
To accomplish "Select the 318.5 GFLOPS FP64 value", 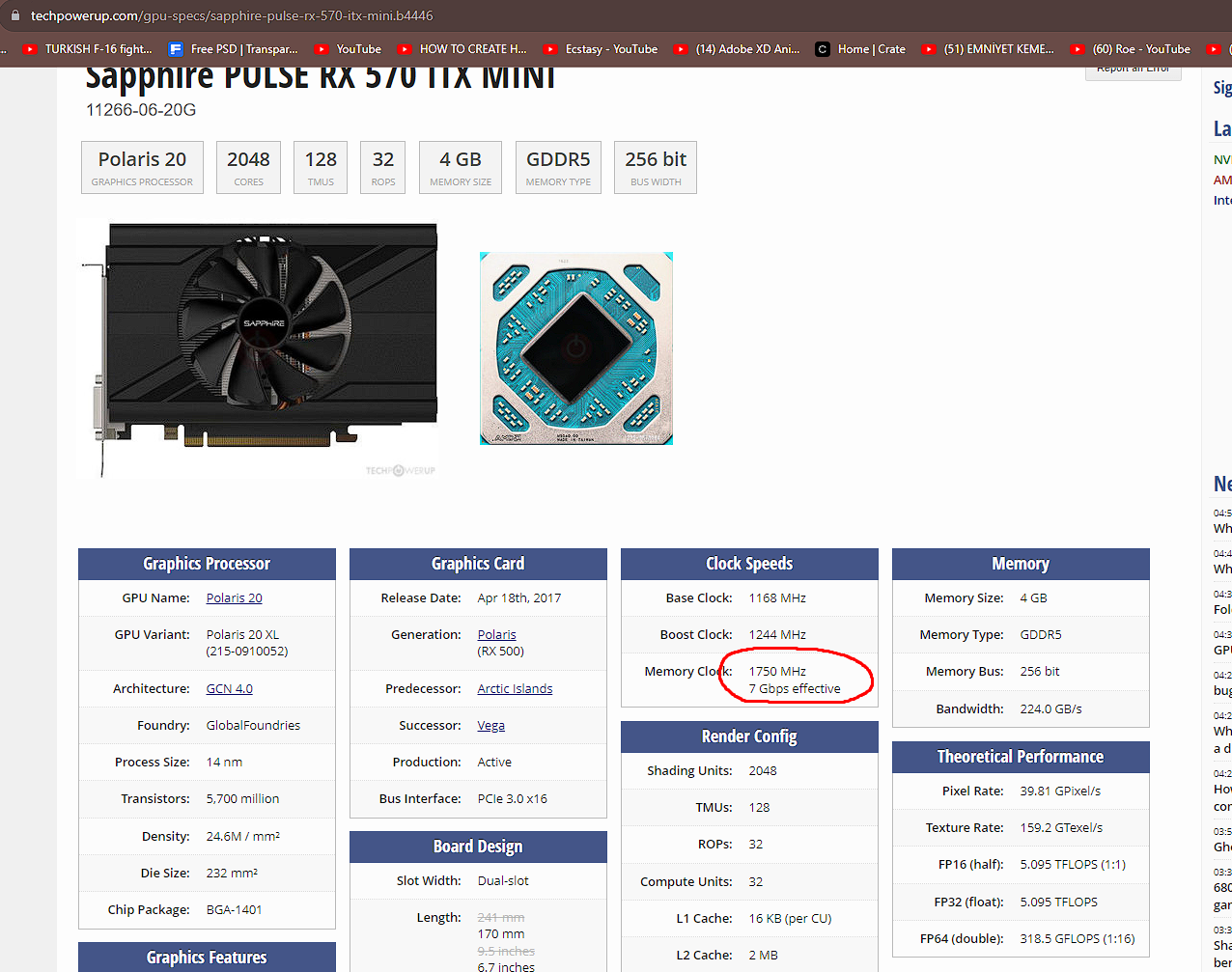I will (x=1078, y=938).
